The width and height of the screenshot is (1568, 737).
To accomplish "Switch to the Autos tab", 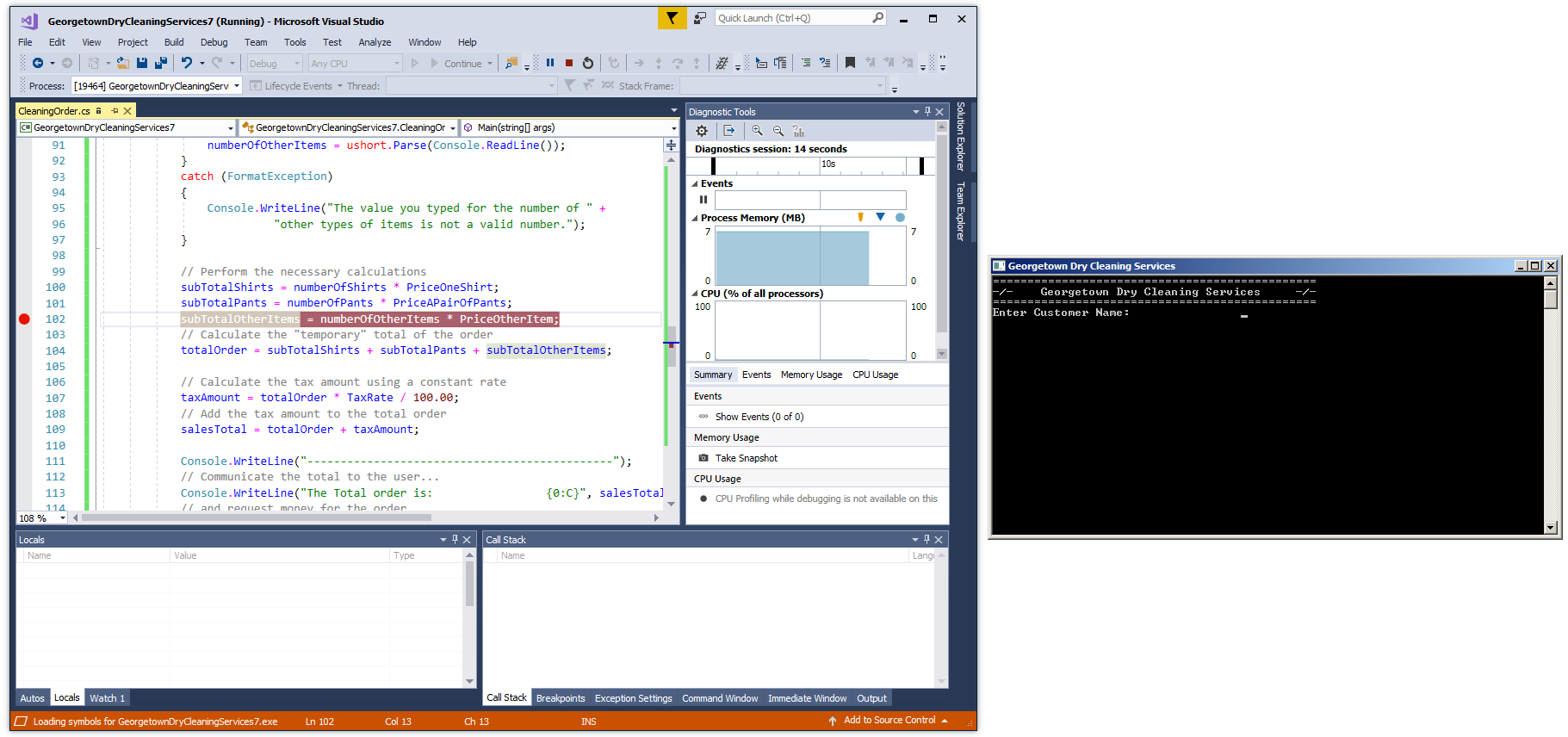I will tap(32, 698).
